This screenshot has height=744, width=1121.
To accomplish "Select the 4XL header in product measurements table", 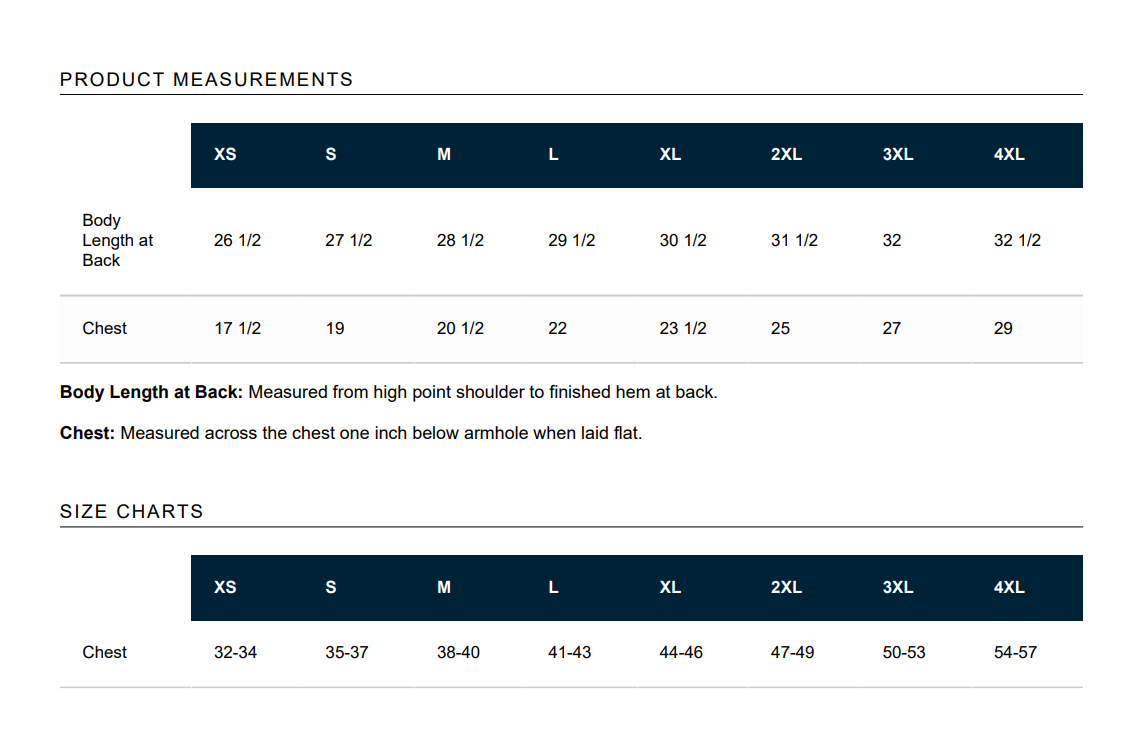I will [x=1009, y=154].
